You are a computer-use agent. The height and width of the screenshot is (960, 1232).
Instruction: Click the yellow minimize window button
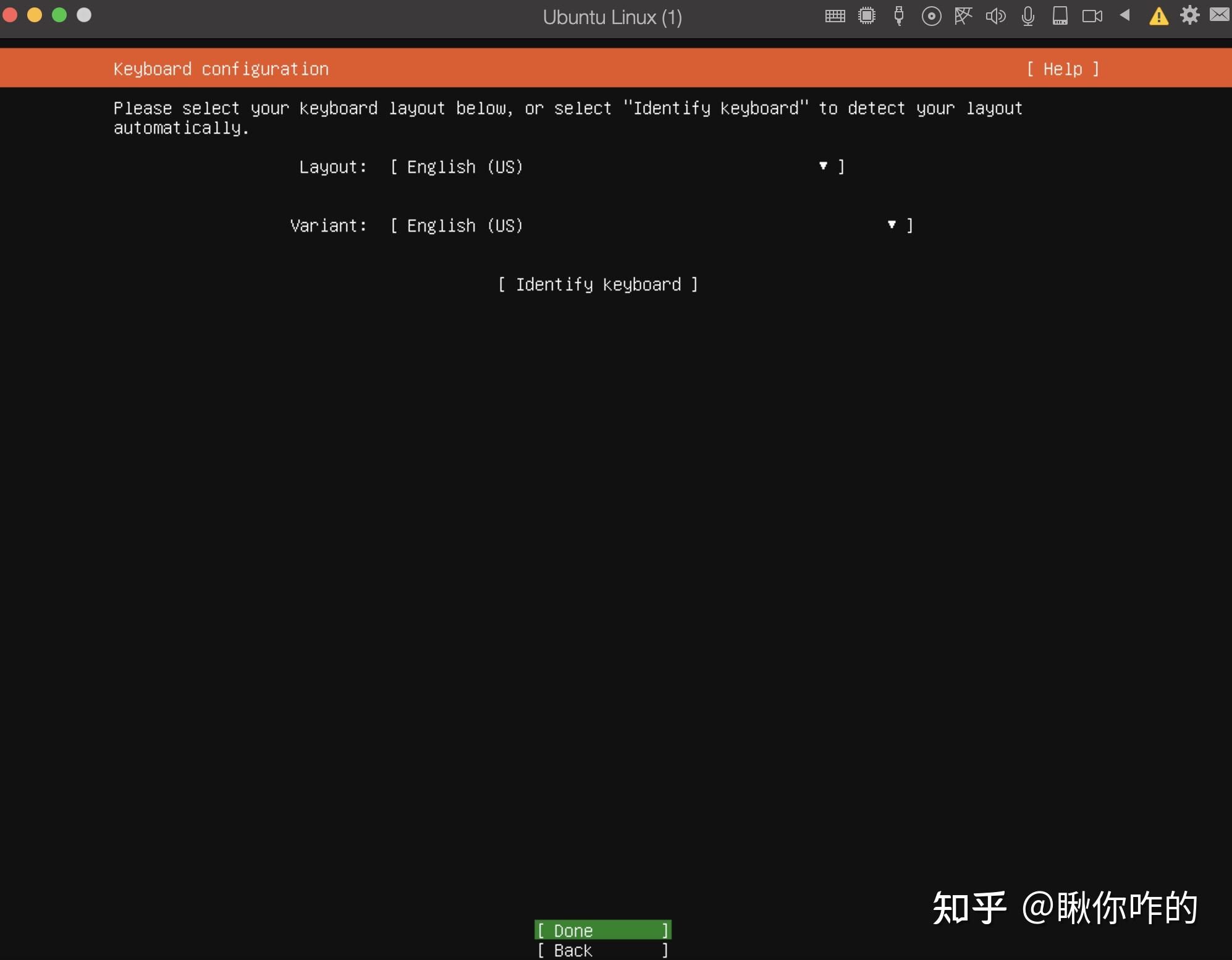35,15
